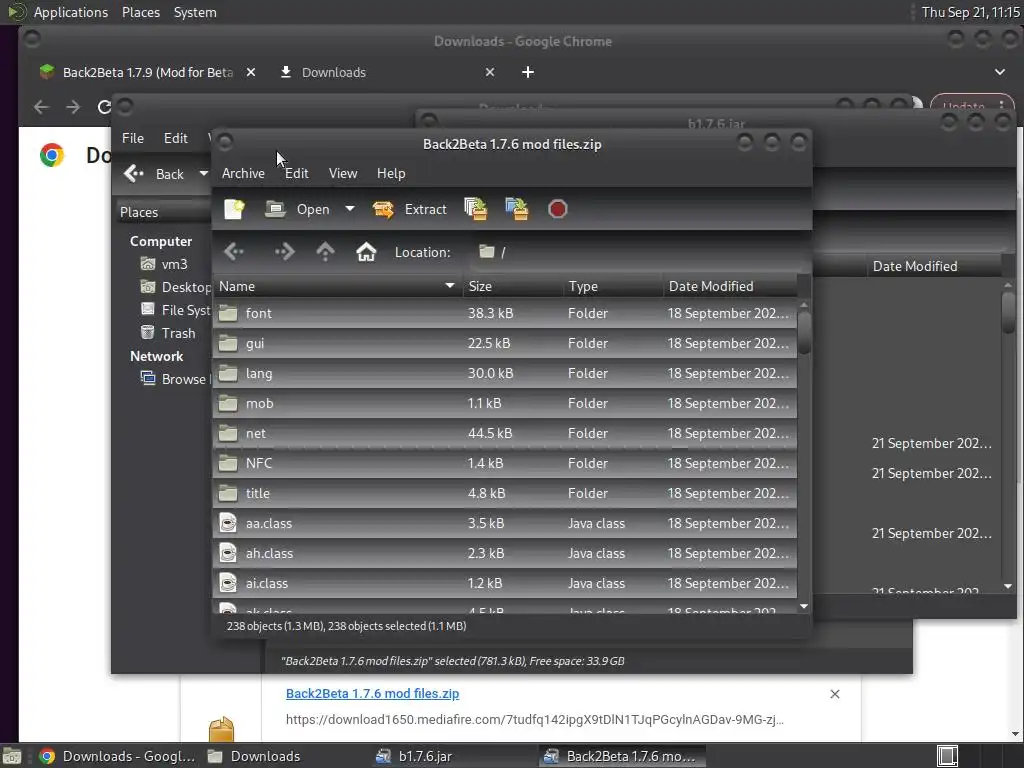1024x768 pixels.
Task: Sort by the Size column header
Action: (x=513, y=286)
